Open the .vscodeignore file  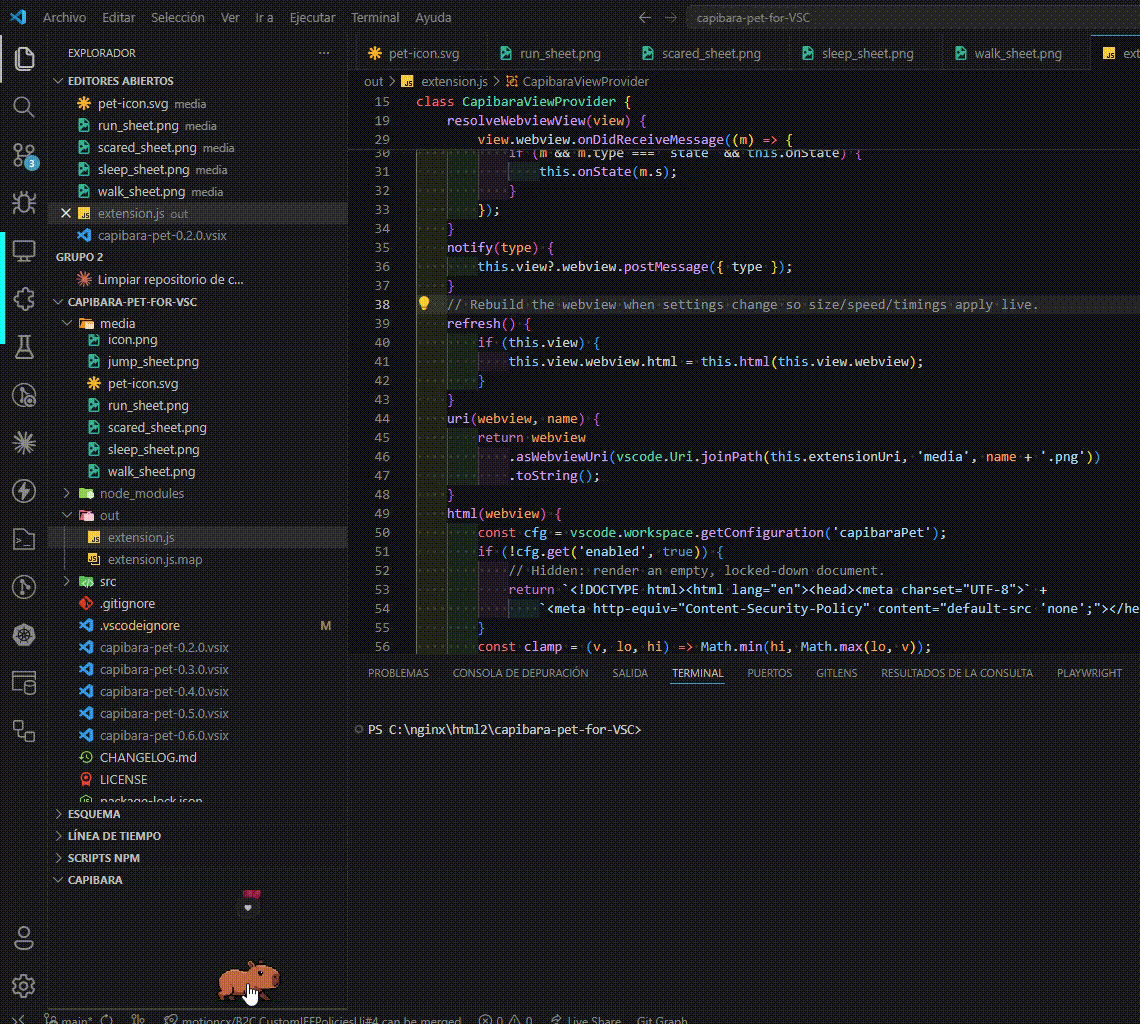click(140, 625)
